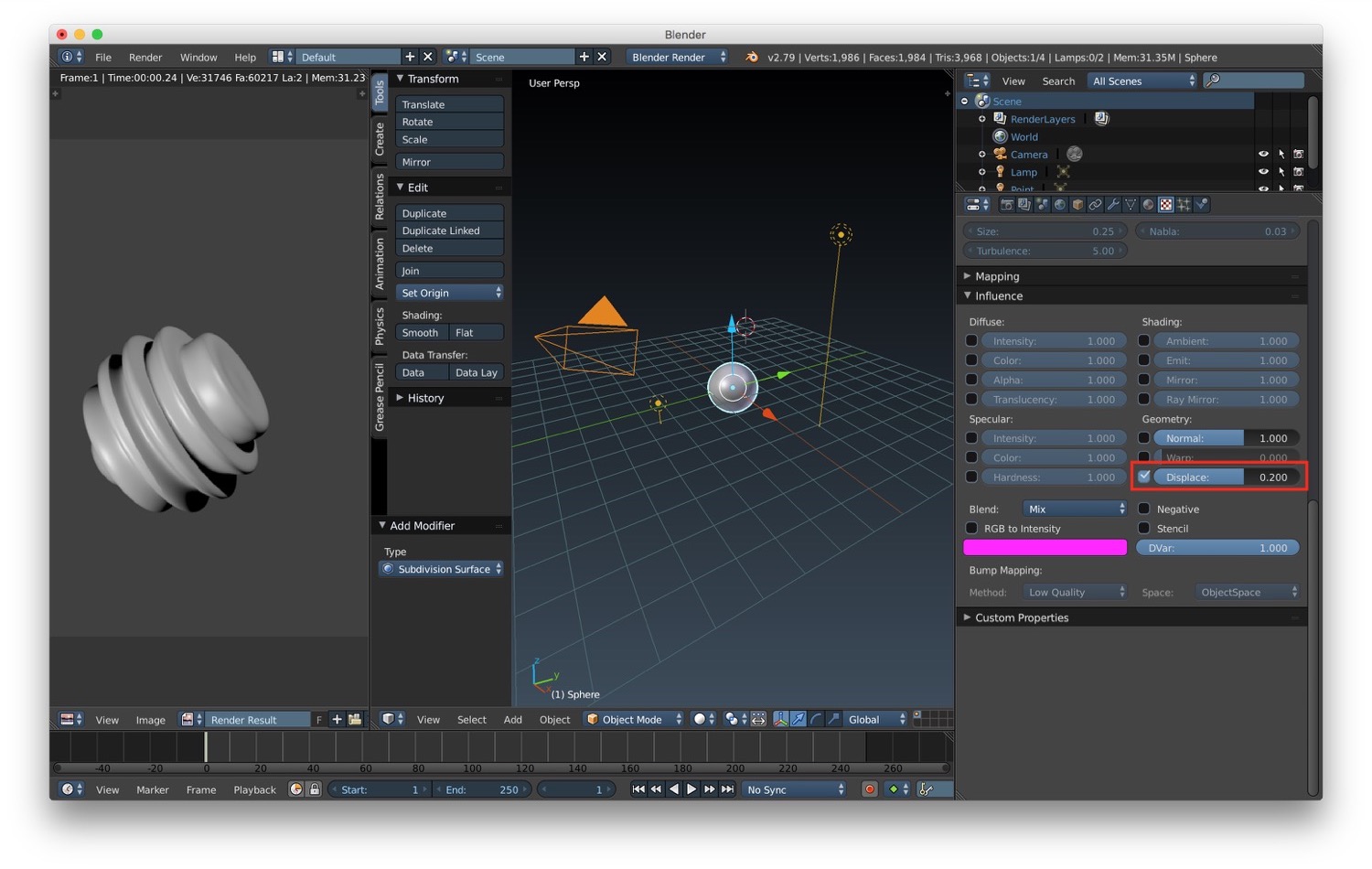The width and height of the screenshot is (1372, 869).
Task: Select the translate manipulator arrow icon
Action: pyautogui.click(x=799, y=719)
